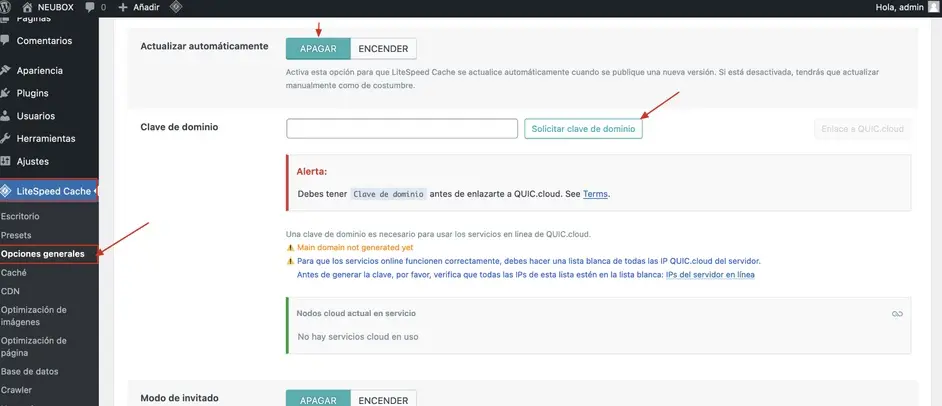Open the NEUBOX site home icon
Image resolution: width=942 pixels, height=406 pixels.
click(27, 7)
